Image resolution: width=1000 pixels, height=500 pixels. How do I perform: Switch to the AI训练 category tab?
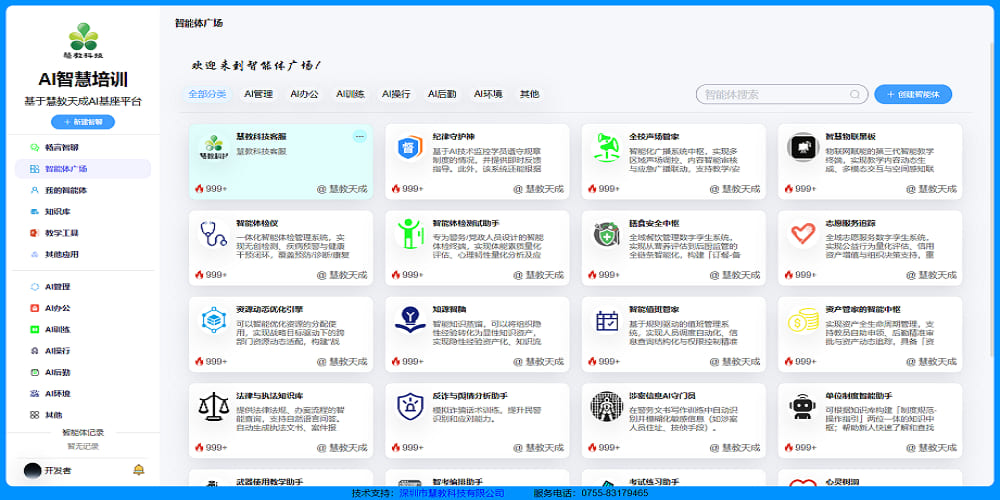tap(350, 94)
